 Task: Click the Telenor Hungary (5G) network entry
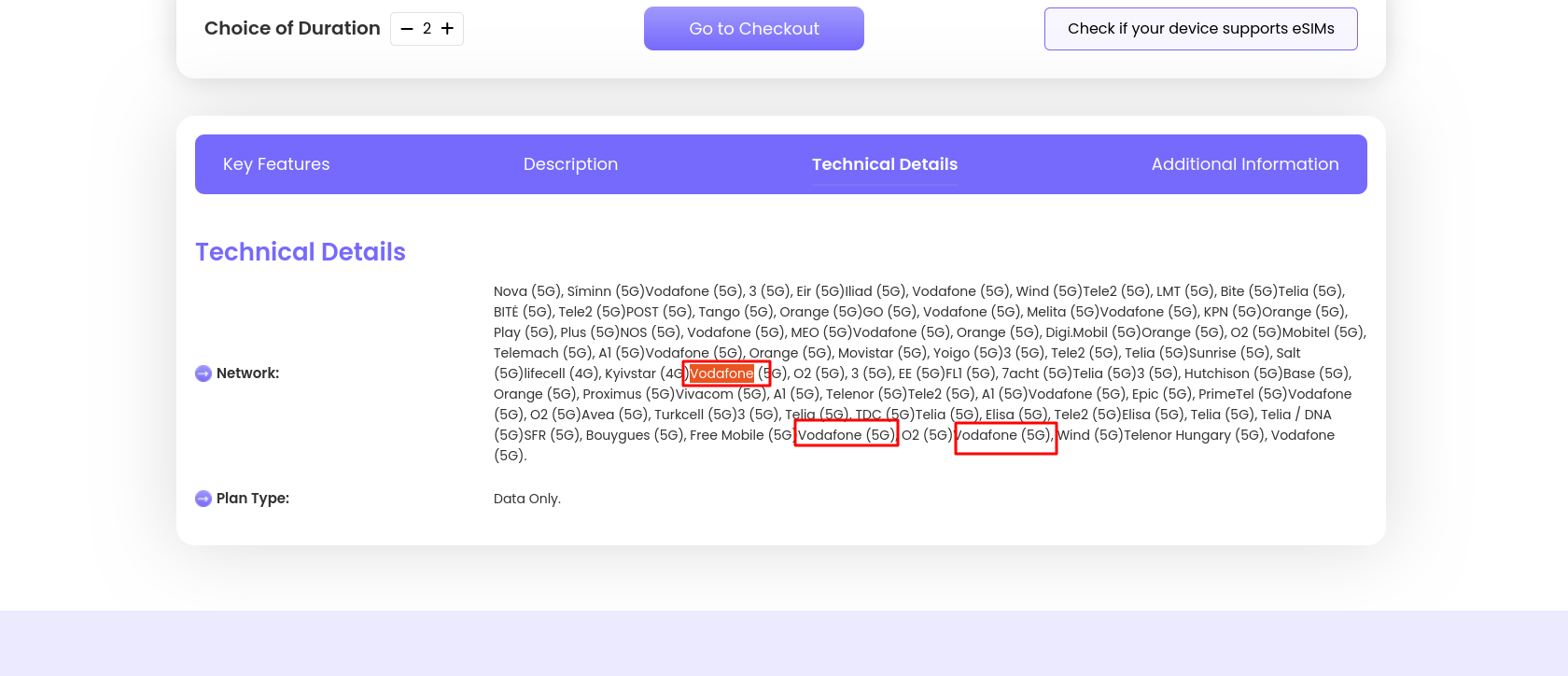coord(1193,435)
